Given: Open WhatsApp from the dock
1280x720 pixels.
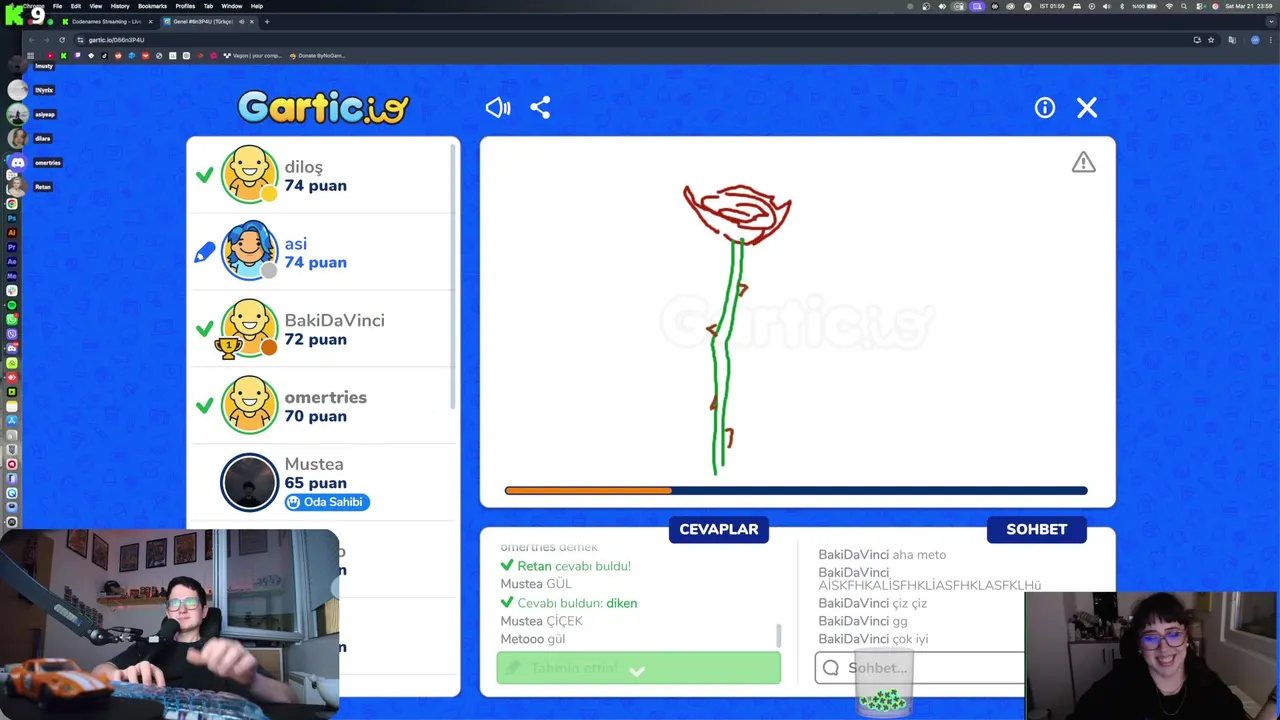Looking at the screenshot, I should tap(12, 319).
